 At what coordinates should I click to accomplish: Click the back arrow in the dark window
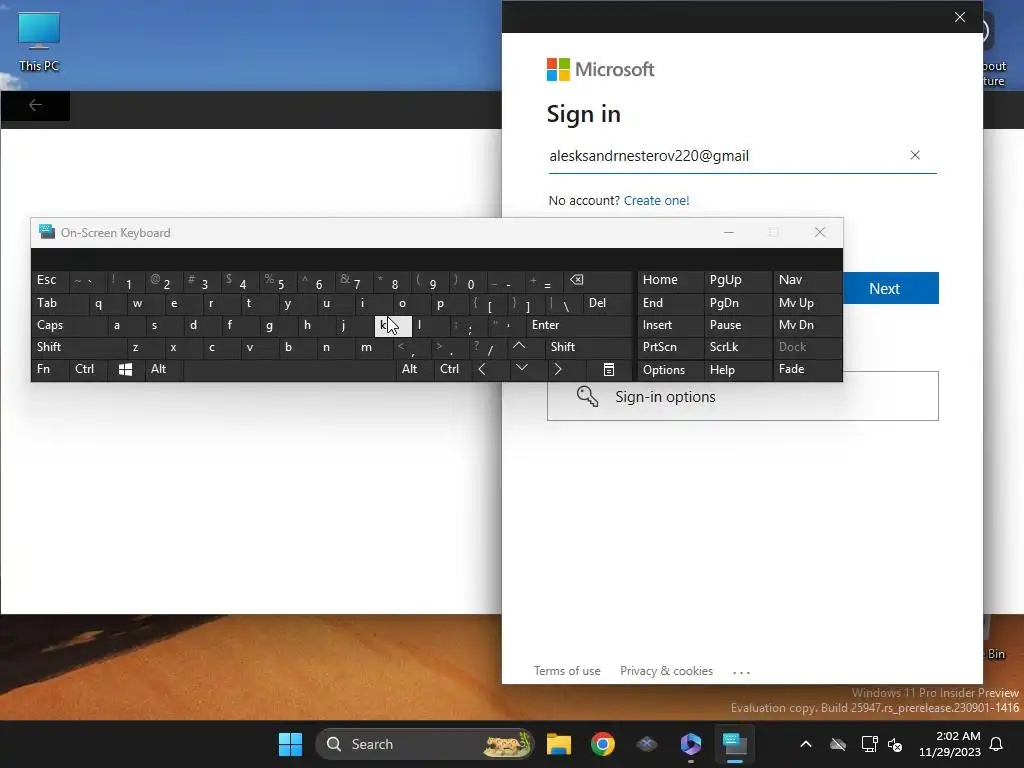(x=35, y=105)
